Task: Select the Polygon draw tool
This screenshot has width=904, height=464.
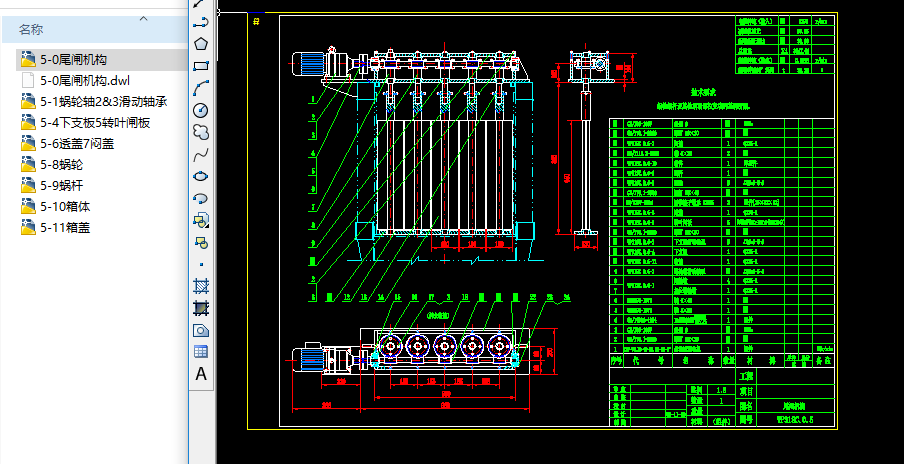Action: click(201, 43)
